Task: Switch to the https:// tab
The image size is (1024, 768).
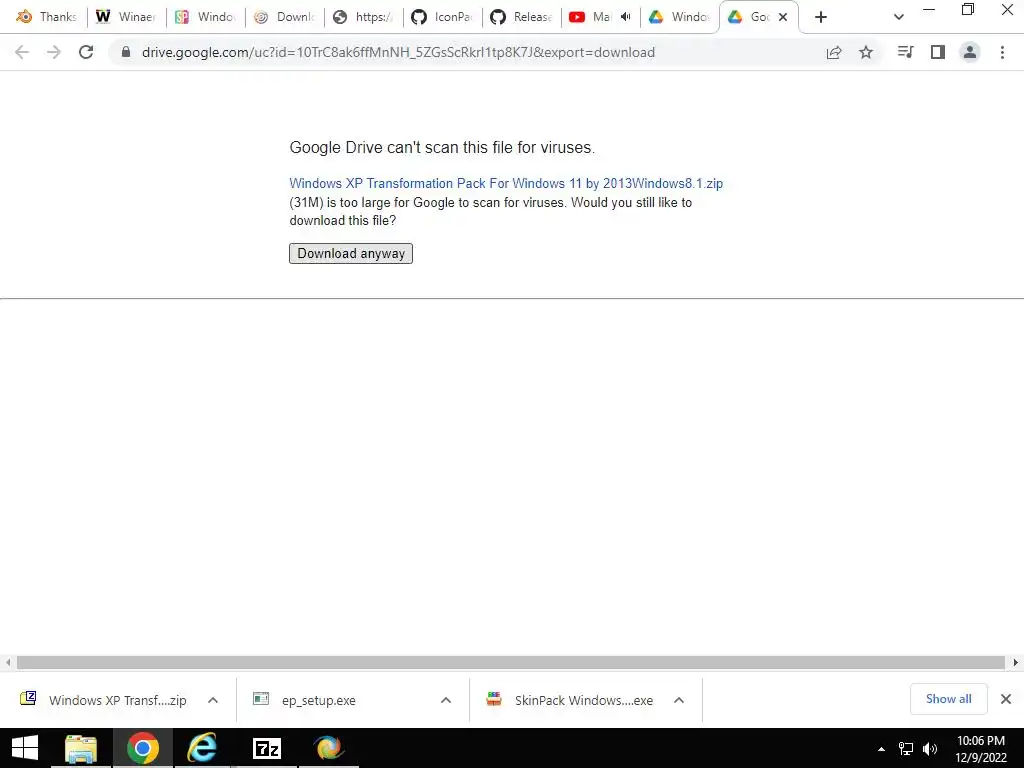Action: click(x=363, y=17)
